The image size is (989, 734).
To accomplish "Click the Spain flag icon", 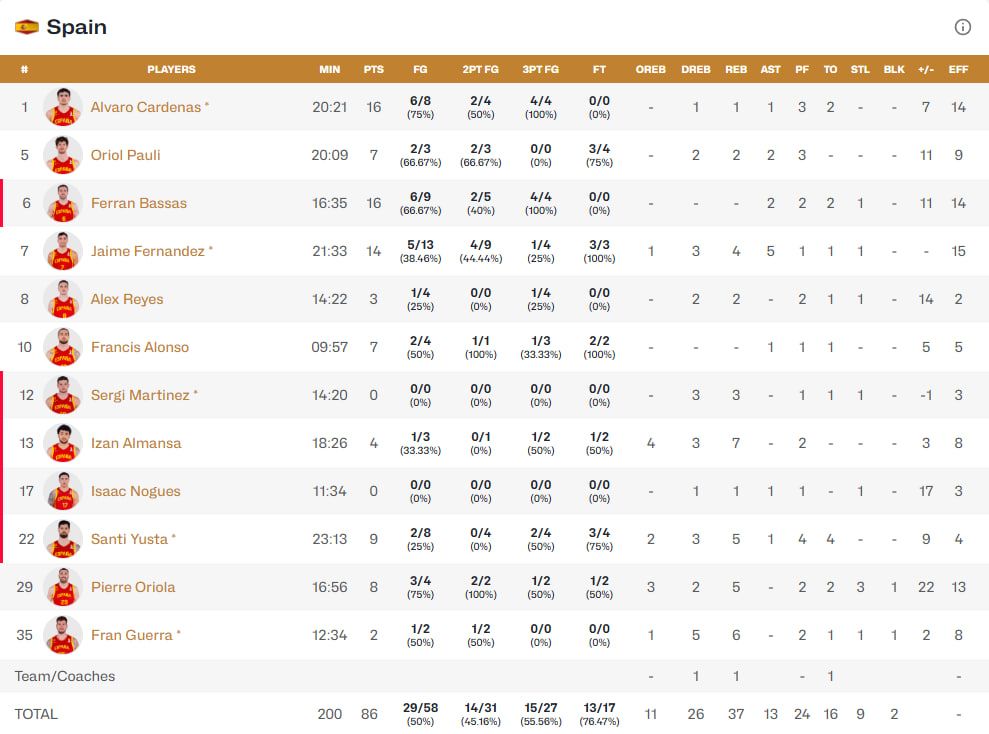I will (27, 27).
